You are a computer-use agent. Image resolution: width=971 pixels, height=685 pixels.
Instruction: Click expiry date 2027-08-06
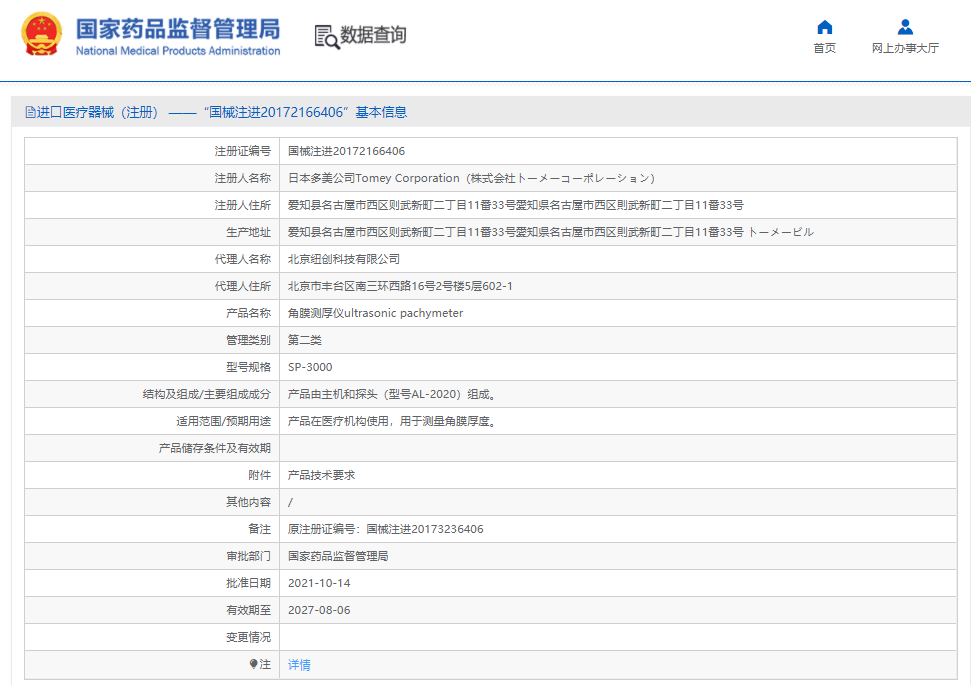(x=319, y=610)
